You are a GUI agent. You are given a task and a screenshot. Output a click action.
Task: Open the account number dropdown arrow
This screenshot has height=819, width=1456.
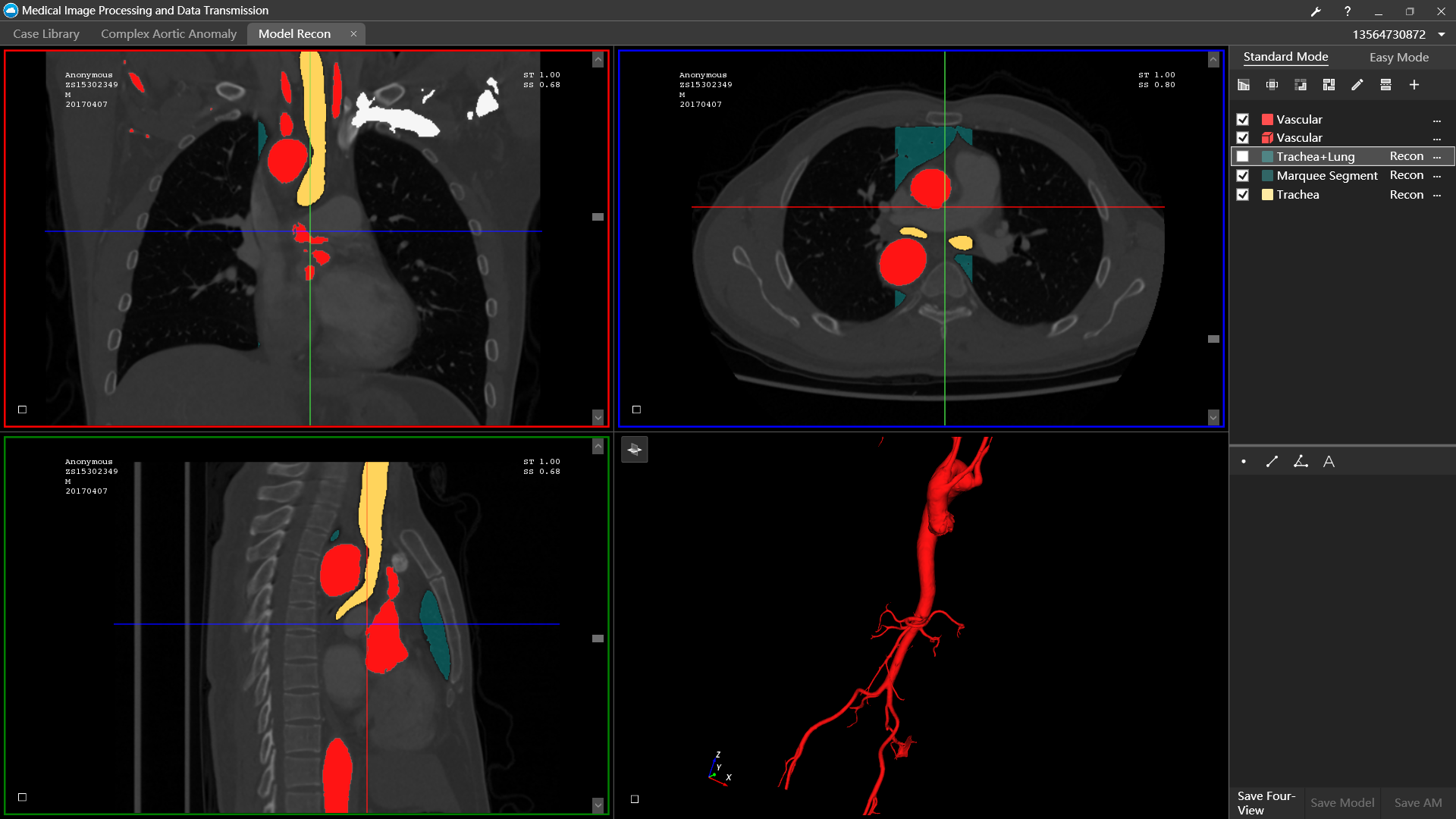point(1442,34)
